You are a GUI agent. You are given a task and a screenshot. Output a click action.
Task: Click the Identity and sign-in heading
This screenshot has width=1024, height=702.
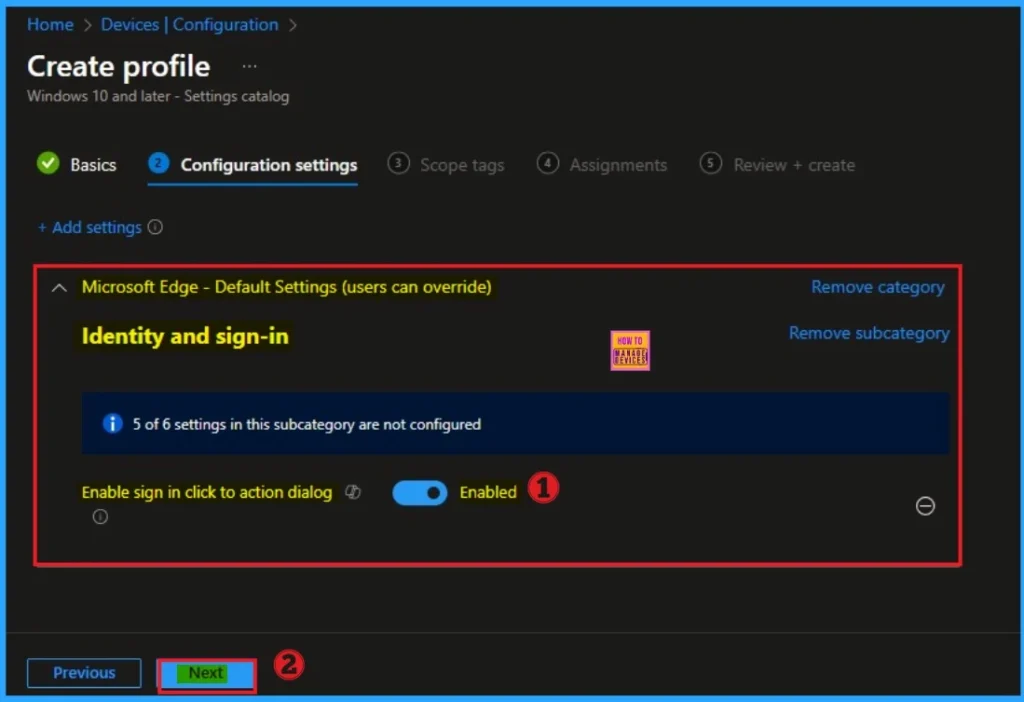[185, 336]
